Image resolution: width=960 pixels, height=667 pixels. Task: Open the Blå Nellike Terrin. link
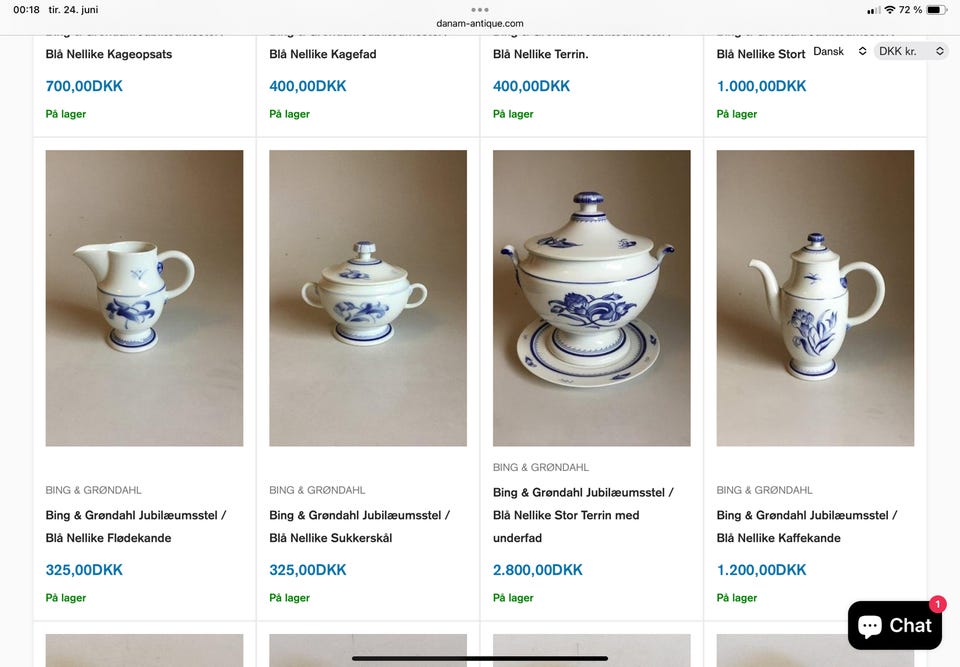tap(541, 54)
